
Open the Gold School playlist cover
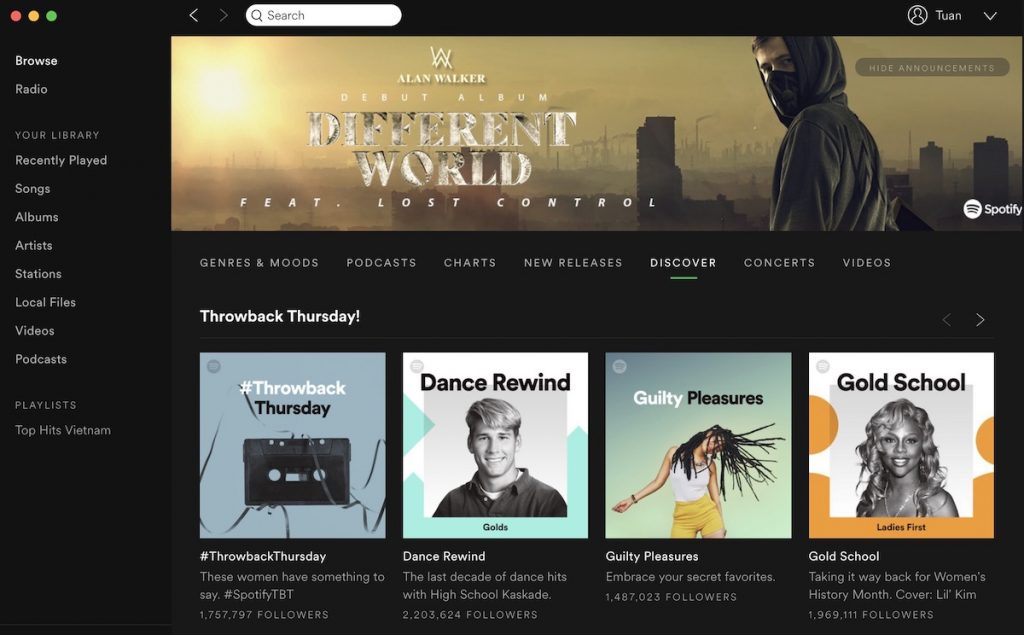tap(901, 445)
